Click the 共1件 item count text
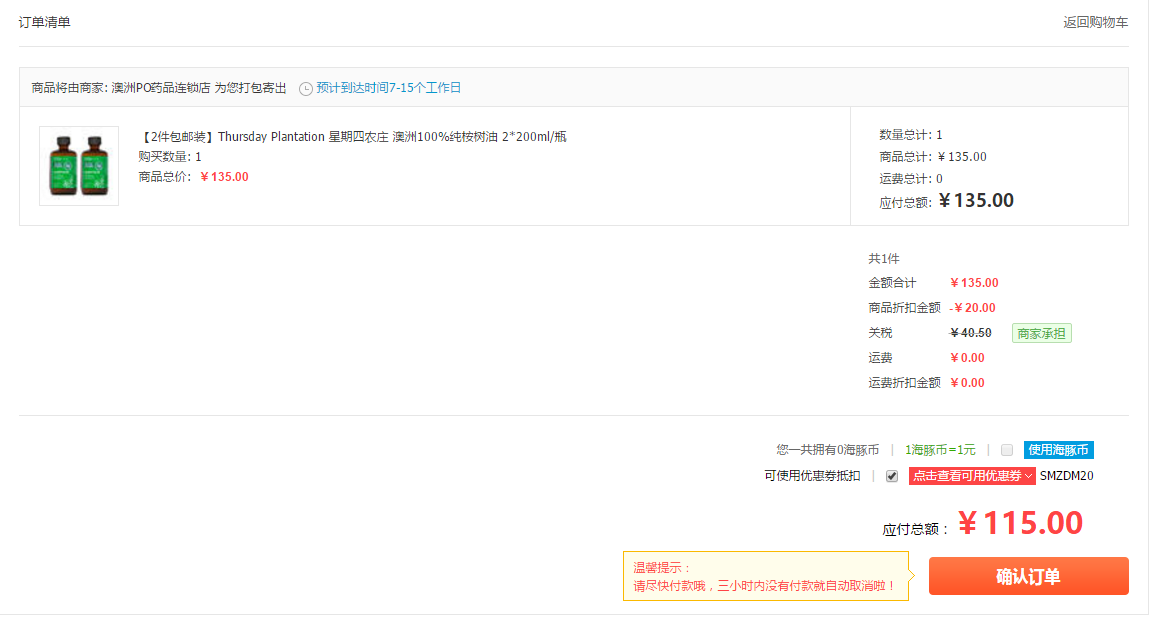Screen dimensions: 1150x617 pos(884,259)
